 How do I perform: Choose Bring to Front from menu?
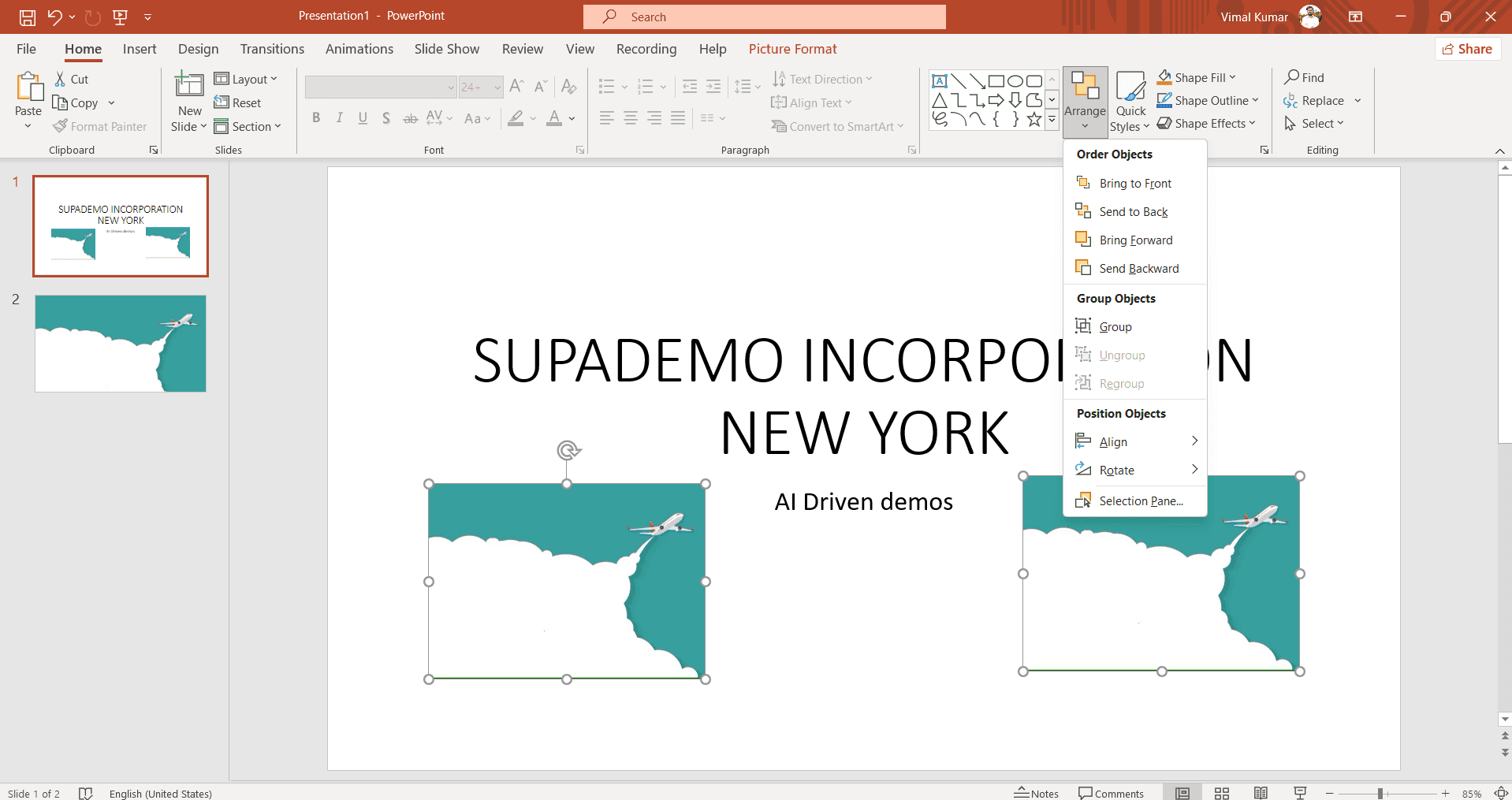point(1135,184)
